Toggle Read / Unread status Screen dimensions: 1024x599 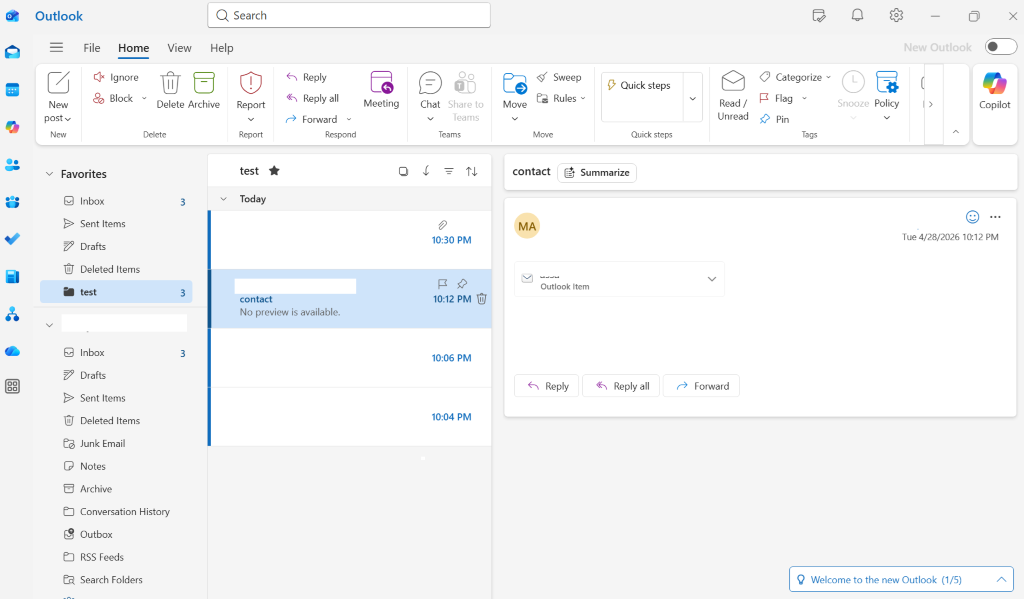tap(733, 95)
